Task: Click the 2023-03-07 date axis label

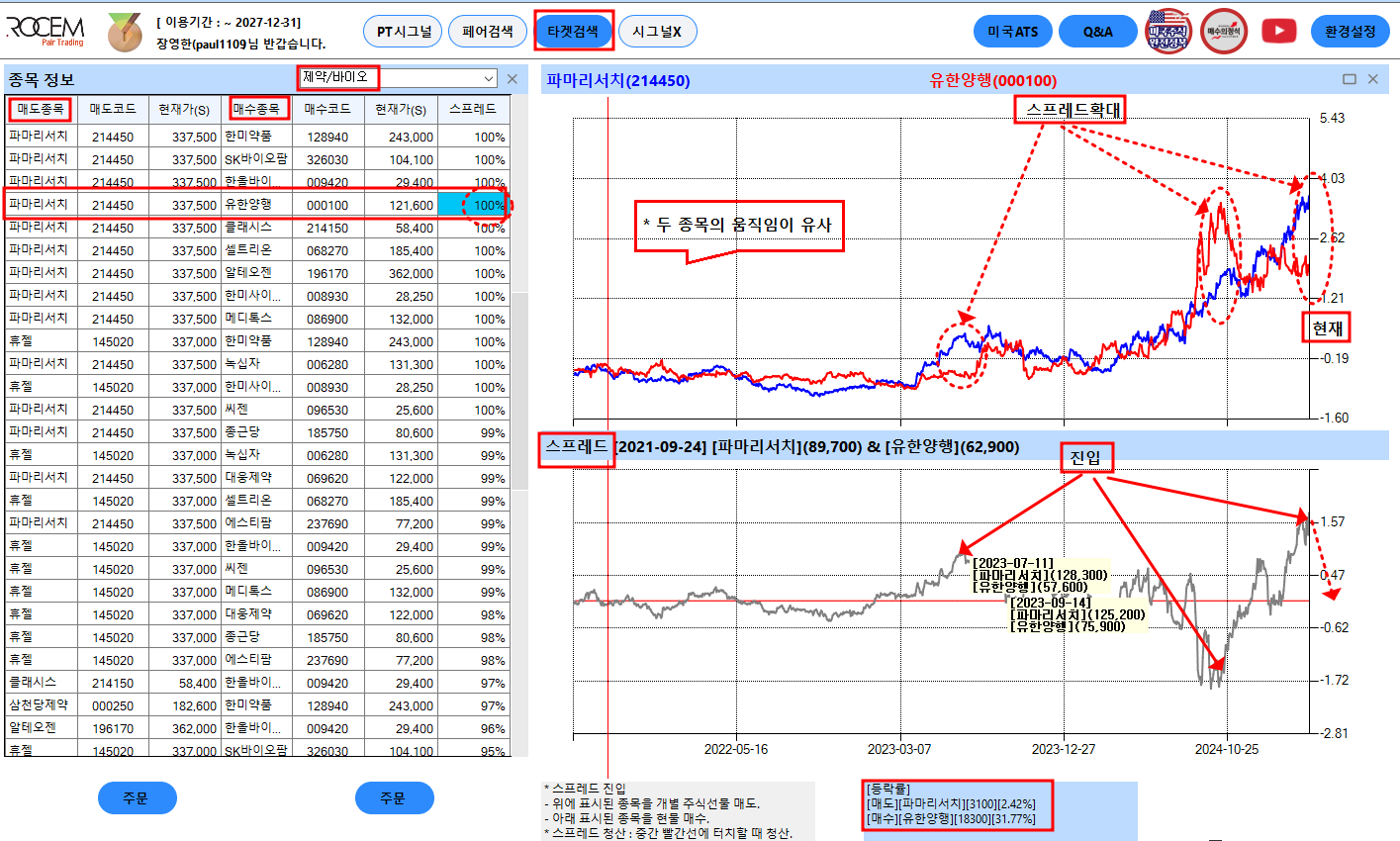Action: pyautogui.click(x=899, y=749)
